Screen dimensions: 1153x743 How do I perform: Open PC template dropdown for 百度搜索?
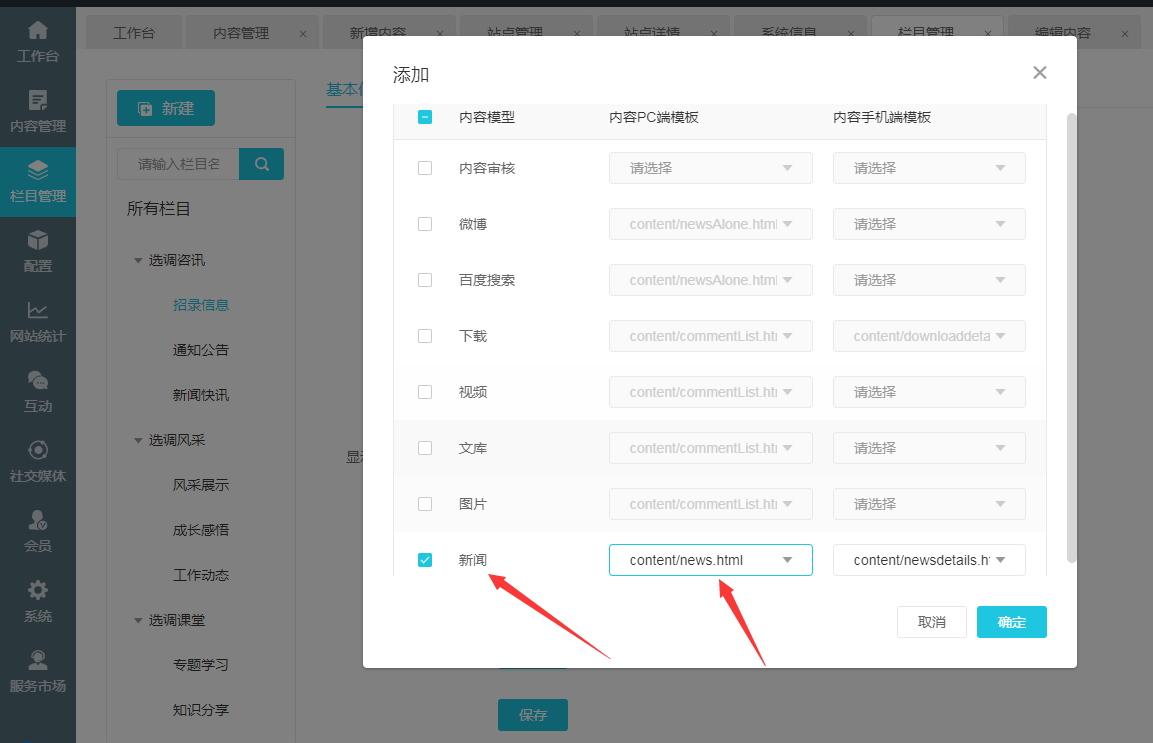coord(710,280)
